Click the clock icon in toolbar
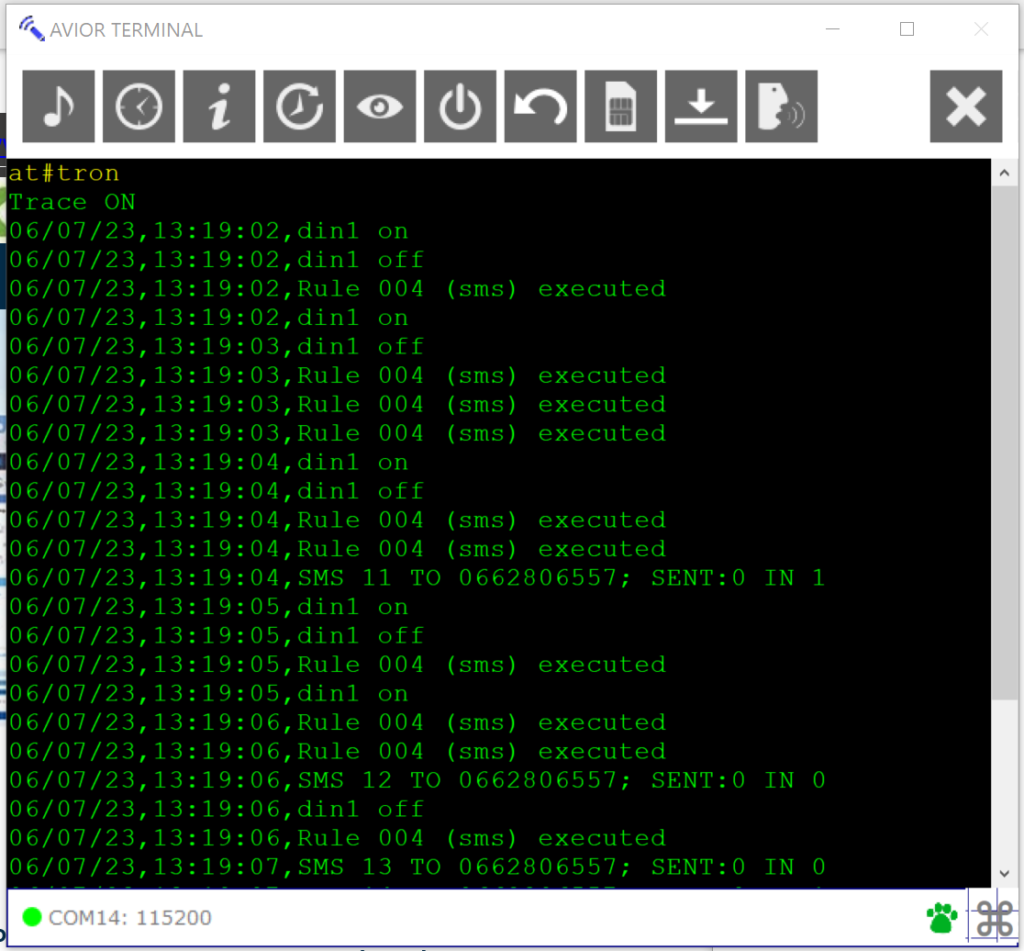 click(139, 107)
